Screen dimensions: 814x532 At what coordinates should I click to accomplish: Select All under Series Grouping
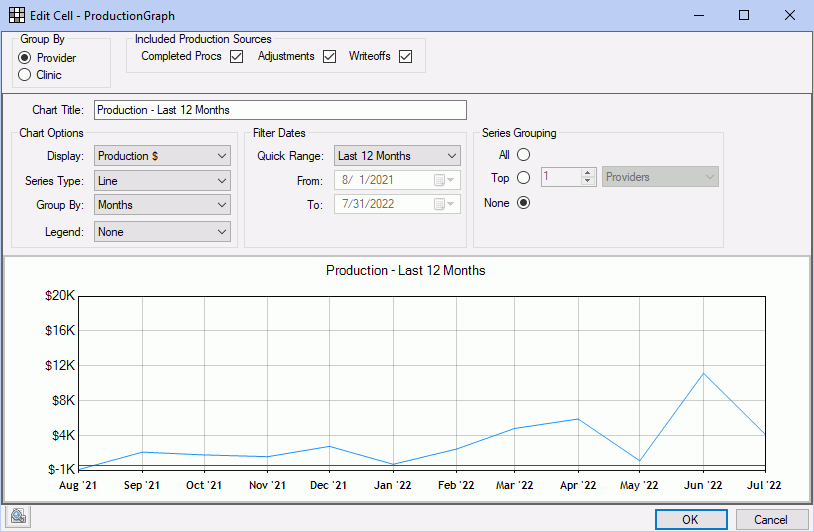[523, 154]
